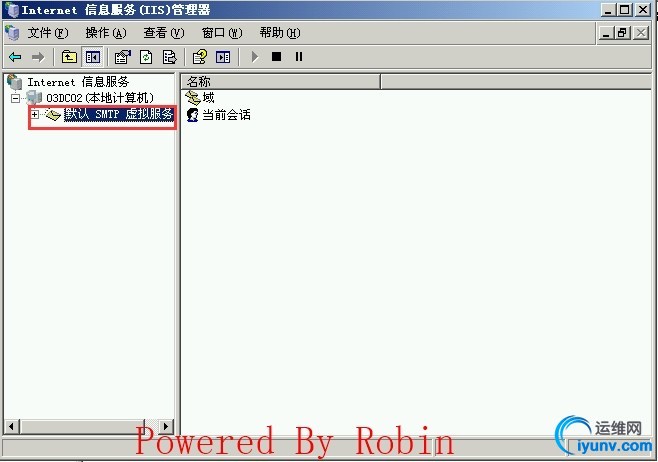Open Help via question mark toolbar icon

(200, 57)
